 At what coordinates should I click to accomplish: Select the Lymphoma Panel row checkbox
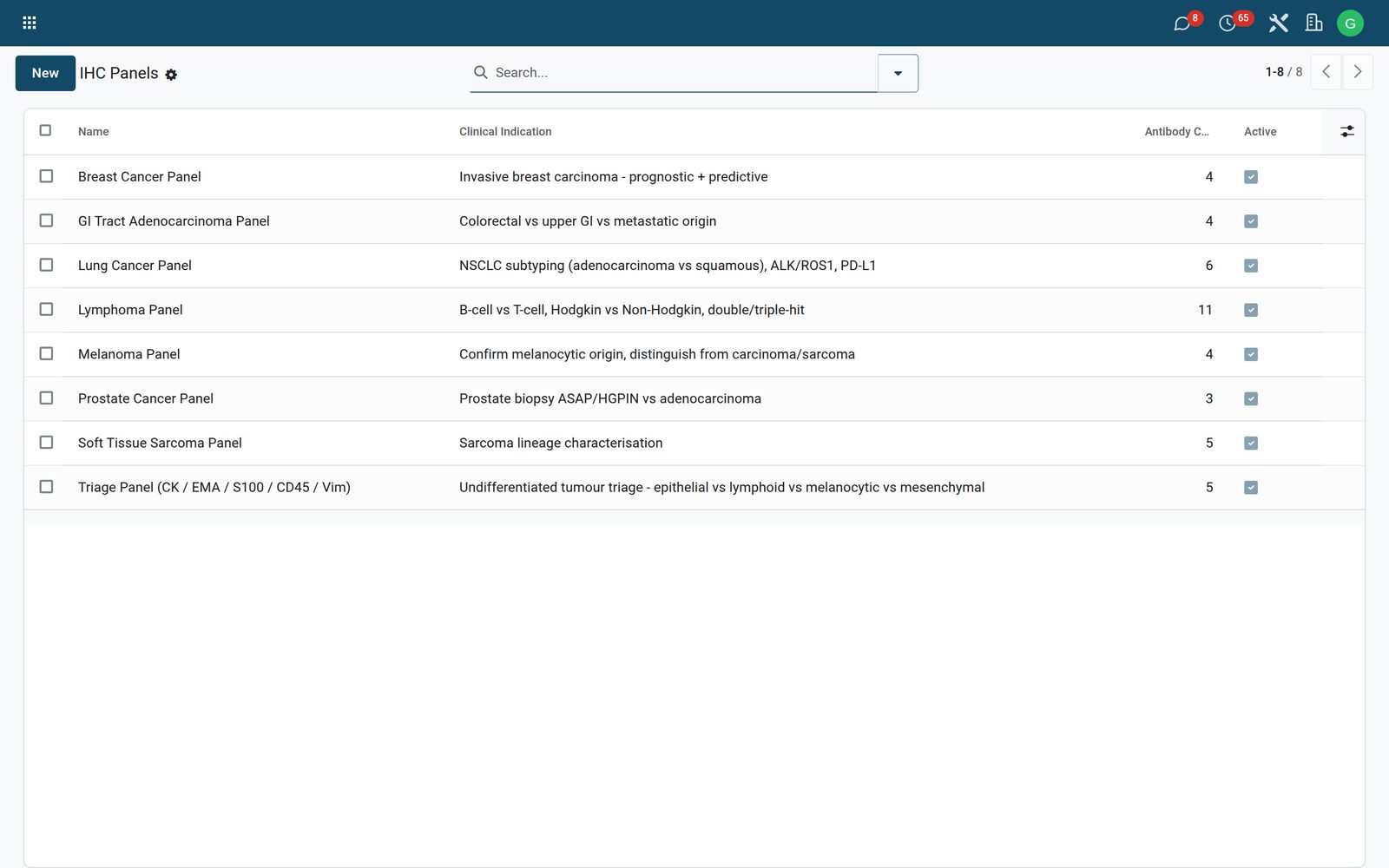46,309
